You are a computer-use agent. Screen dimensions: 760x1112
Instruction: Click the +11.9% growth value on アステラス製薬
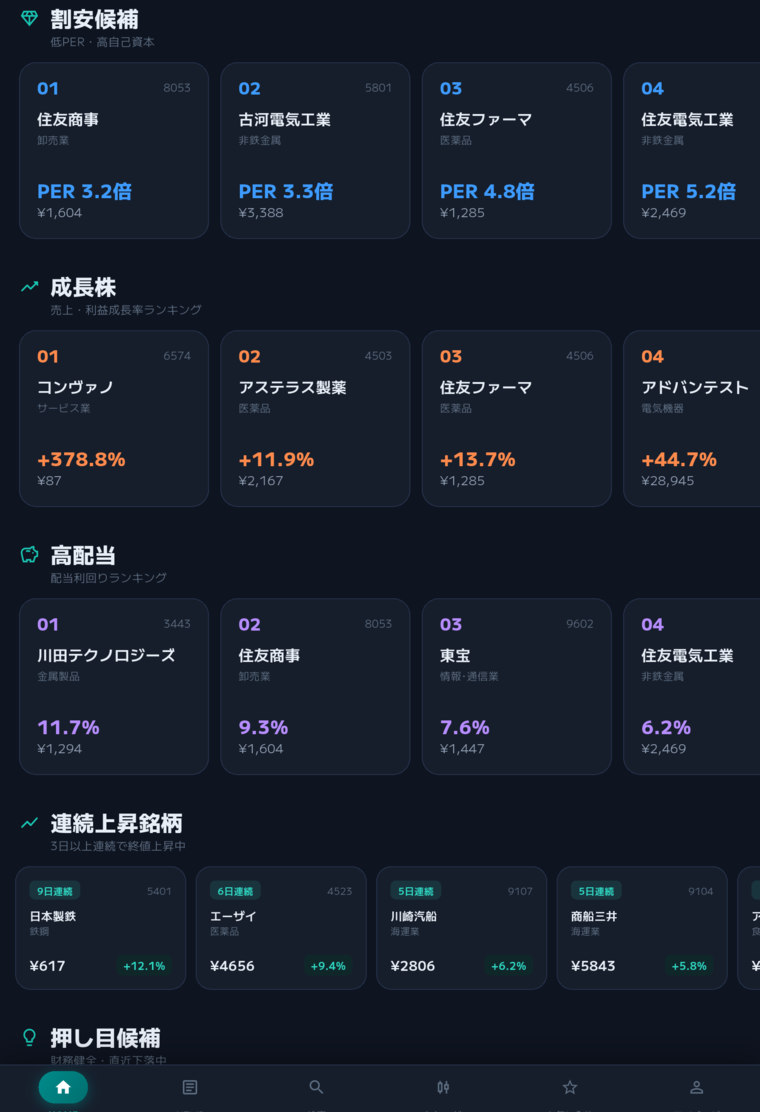pos(276,460)
